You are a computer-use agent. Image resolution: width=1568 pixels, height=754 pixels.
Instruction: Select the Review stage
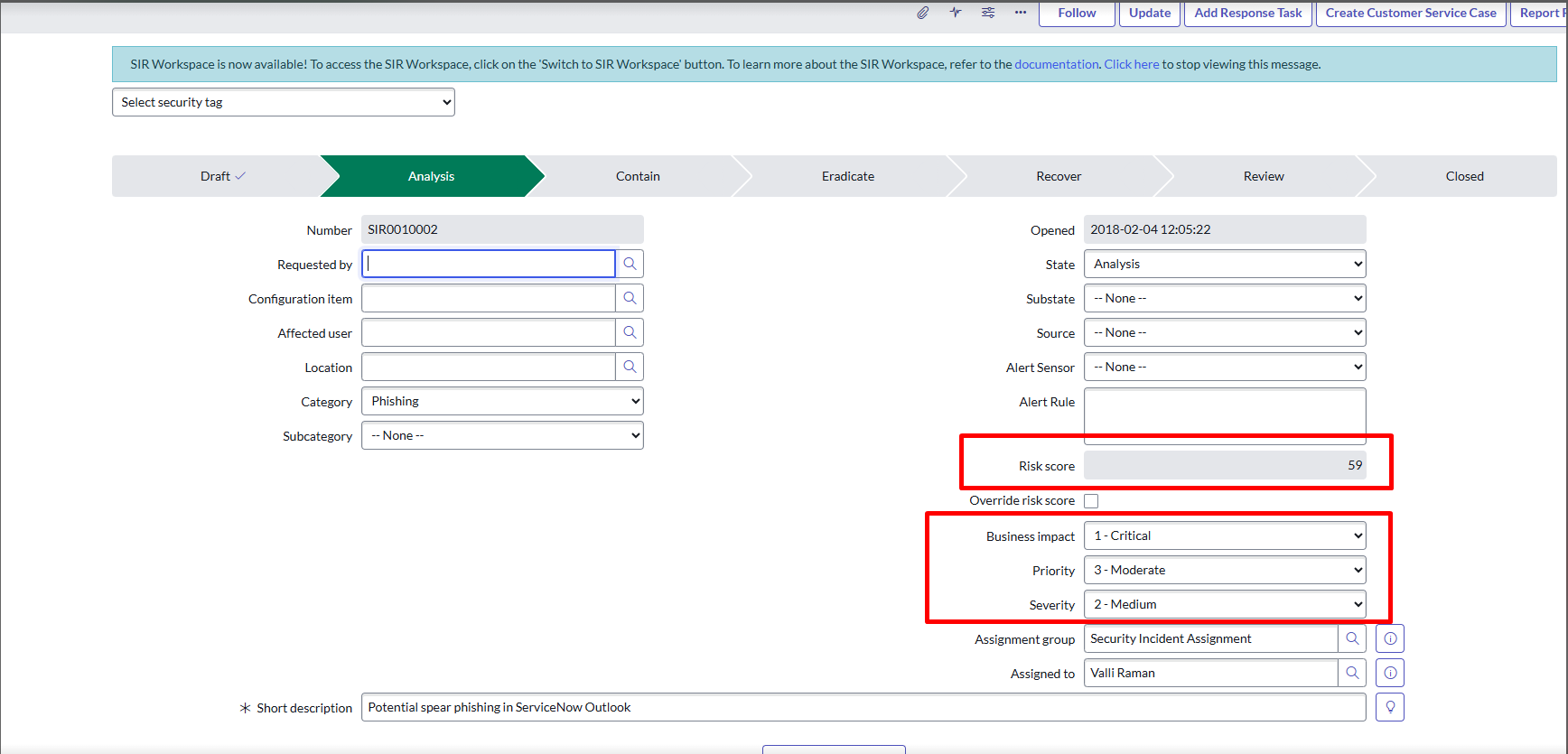[1264, 176]
